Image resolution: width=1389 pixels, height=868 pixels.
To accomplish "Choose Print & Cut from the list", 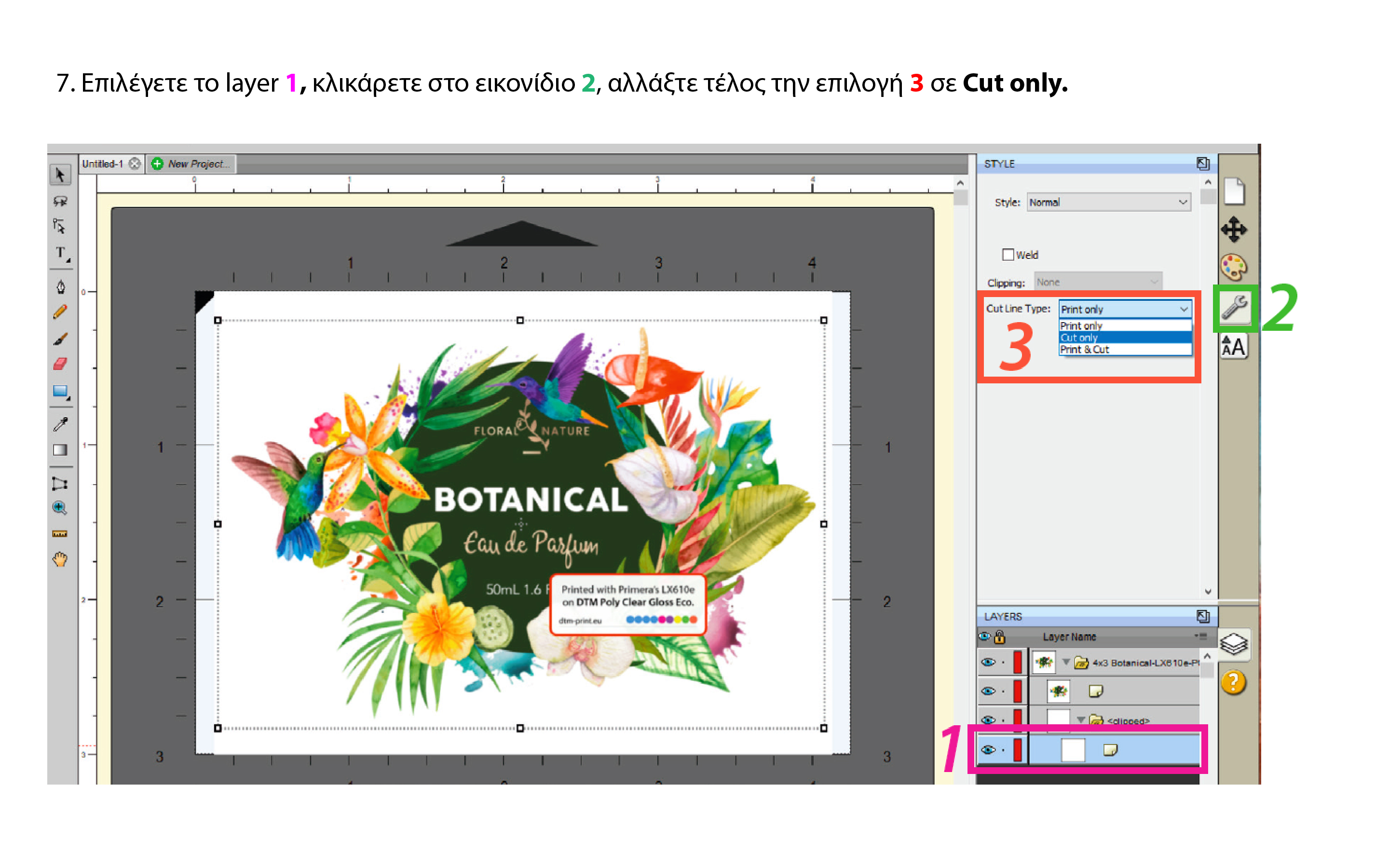I will coord(1125,349).
